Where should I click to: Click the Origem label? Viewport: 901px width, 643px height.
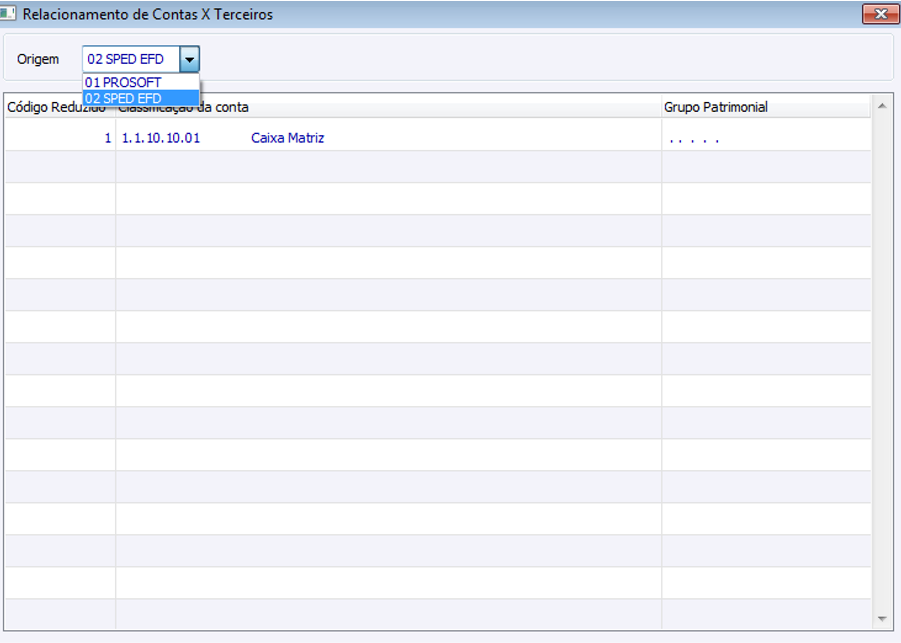tap(38, 59)
